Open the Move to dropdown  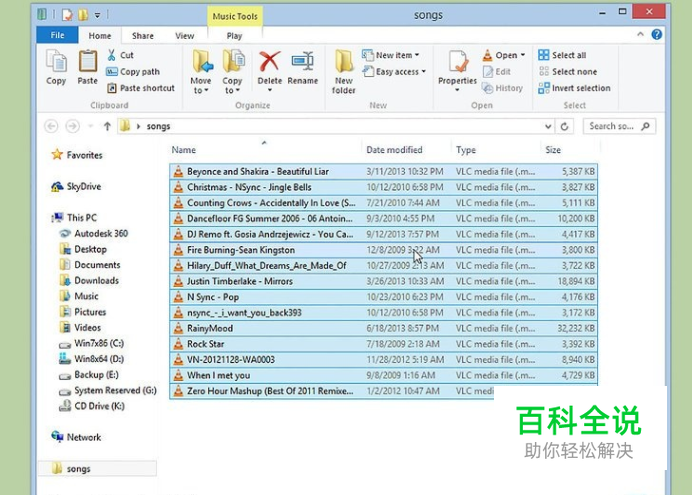tap(201, 71)
